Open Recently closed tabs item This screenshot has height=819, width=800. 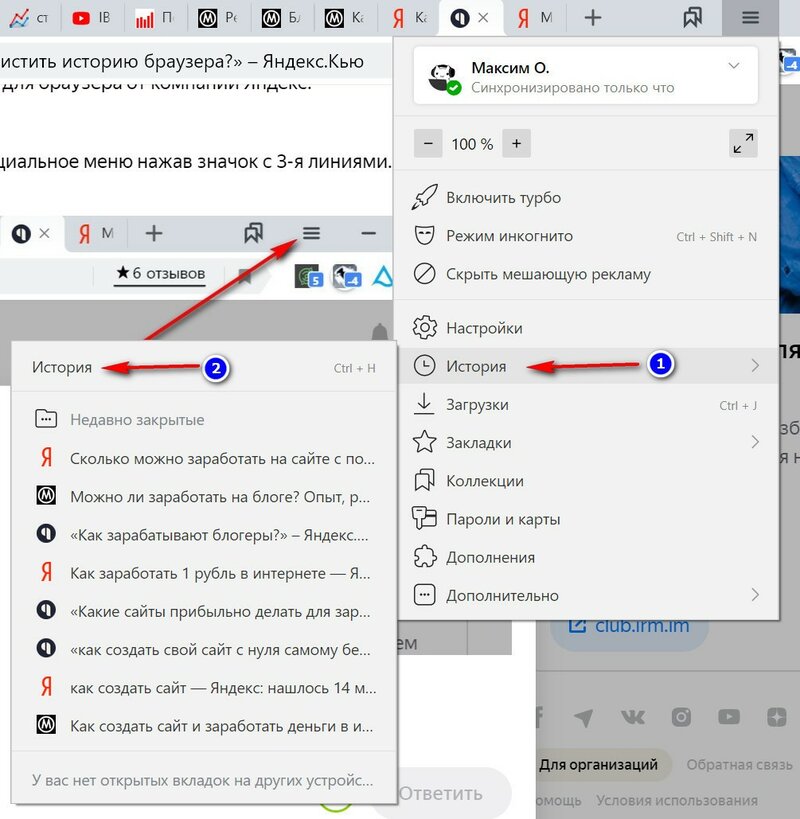click(x=137, y=420)
